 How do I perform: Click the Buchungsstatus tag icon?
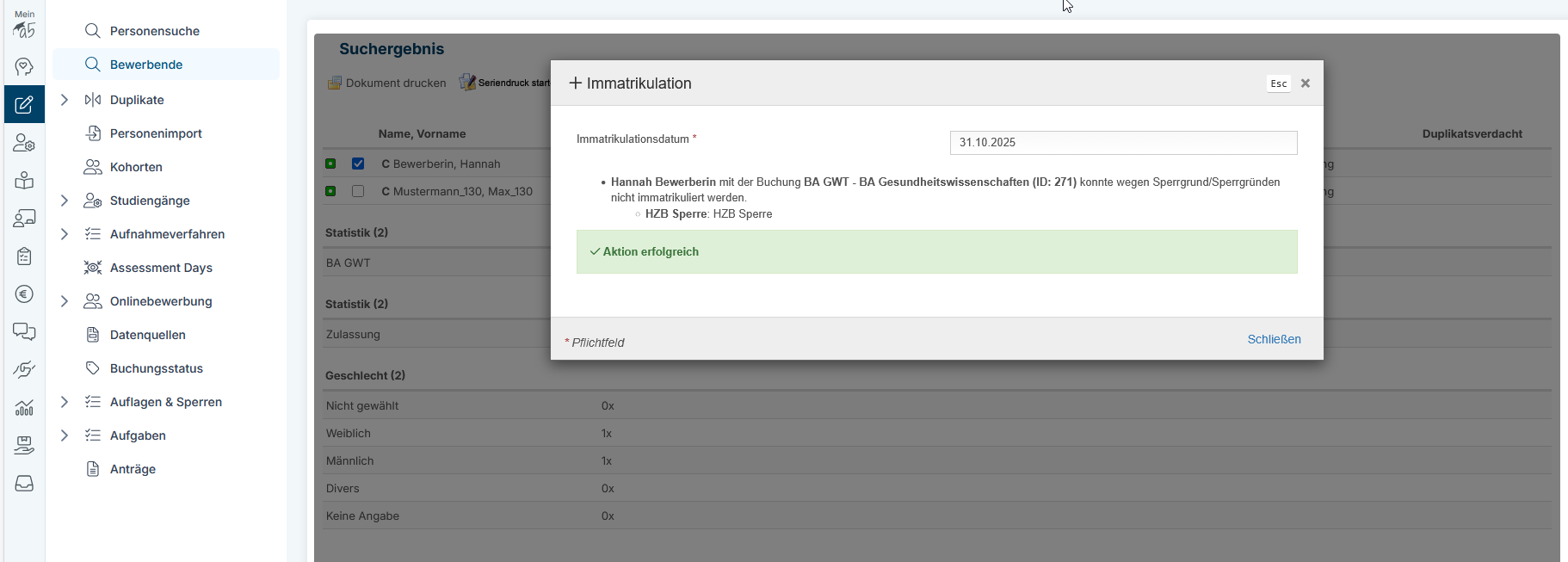click(93, 368)
